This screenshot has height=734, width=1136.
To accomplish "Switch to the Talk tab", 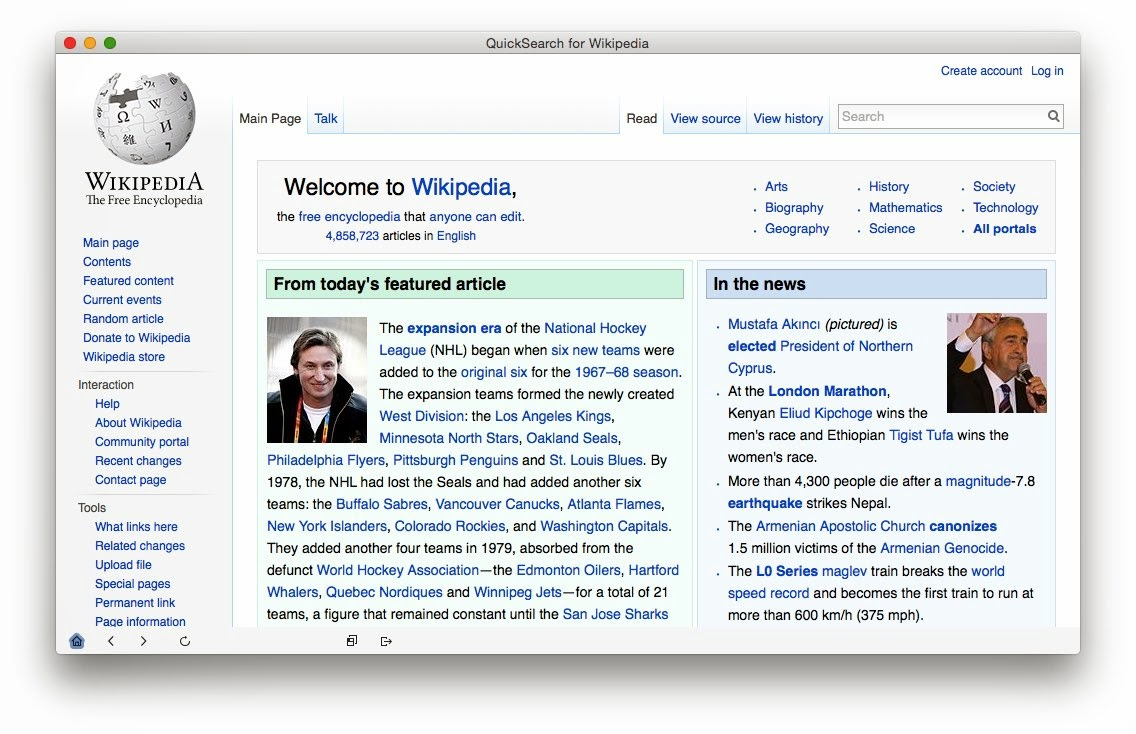I will [x=326, y=118].
